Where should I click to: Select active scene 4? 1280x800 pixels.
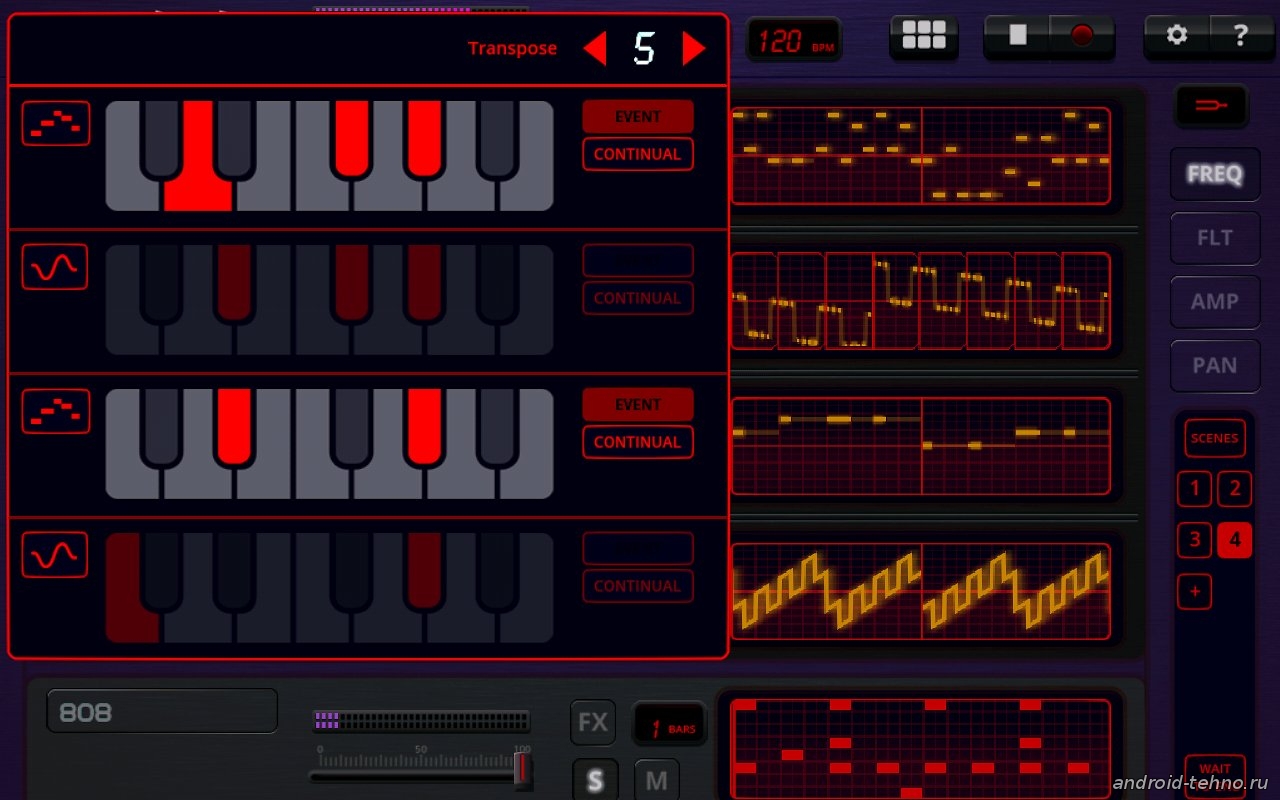pyautogui.click(x=1235, y=541)
